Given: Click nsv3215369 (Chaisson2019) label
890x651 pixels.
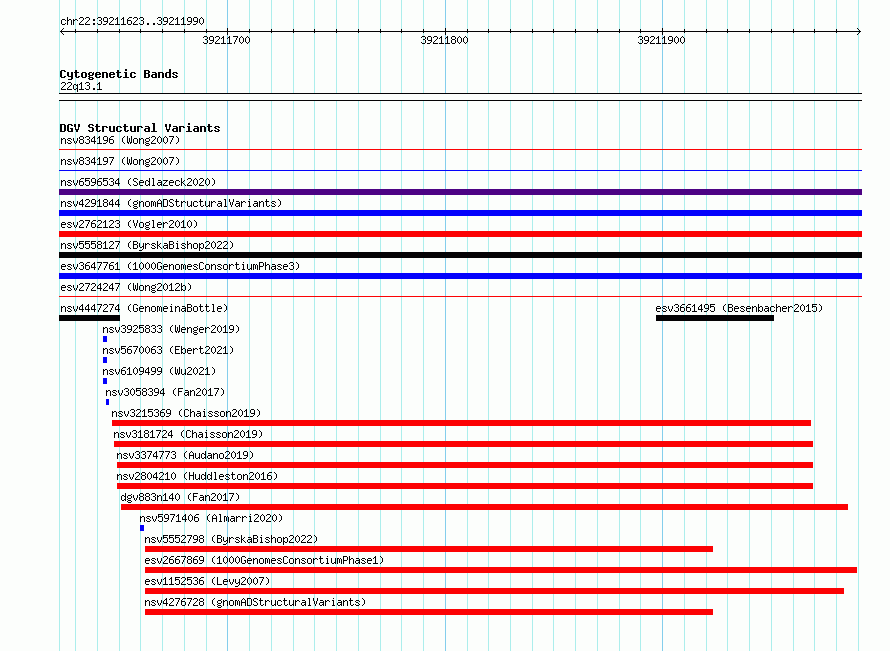Looking at the screenshot, I should [186, 413].
